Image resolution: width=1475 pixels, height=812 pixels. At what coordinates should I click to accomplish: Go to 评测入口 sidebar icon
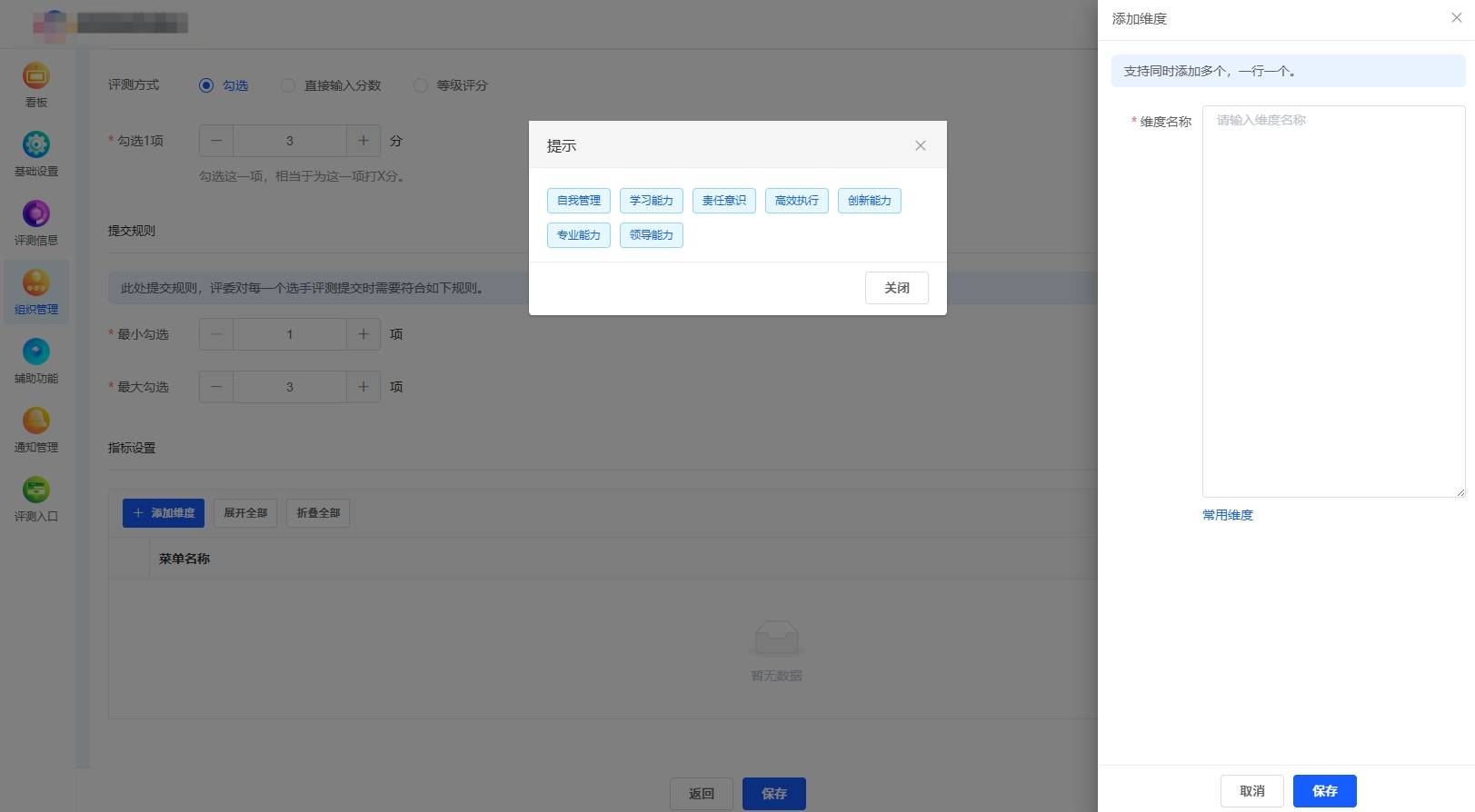(x=36, y=490)
